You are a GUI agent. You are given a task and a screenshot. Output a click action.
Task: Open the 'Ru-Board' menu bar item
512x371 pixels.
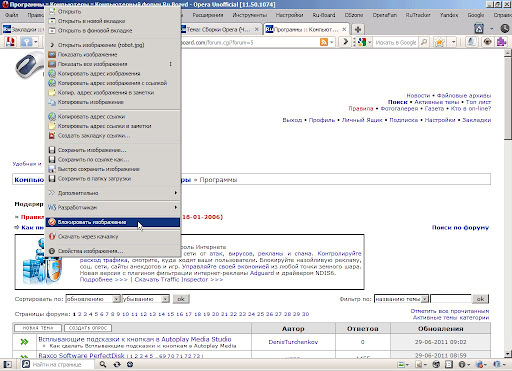coord(324,15)
